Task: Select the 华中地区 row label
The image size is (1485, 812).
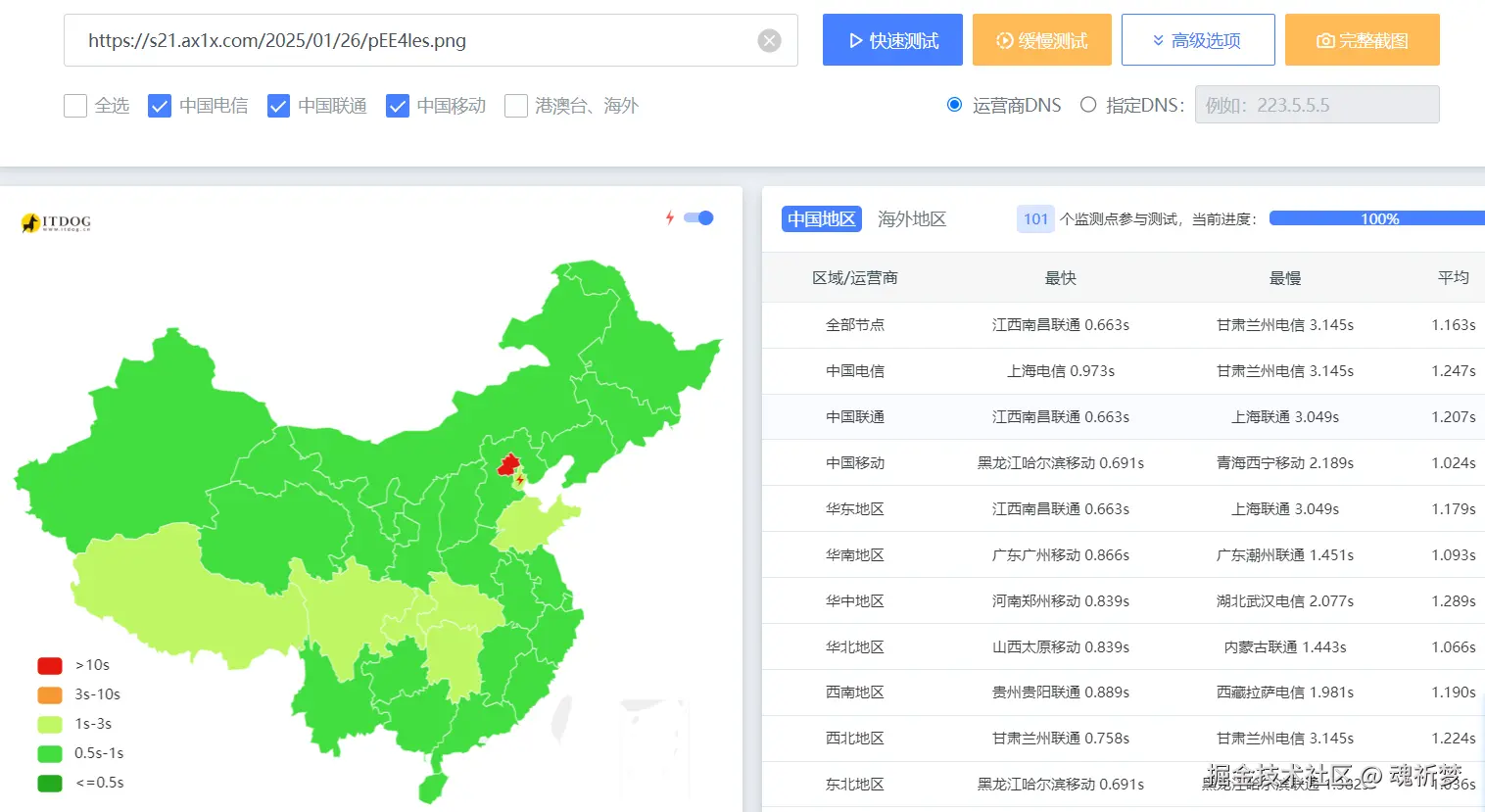Action: coord(855,601)
